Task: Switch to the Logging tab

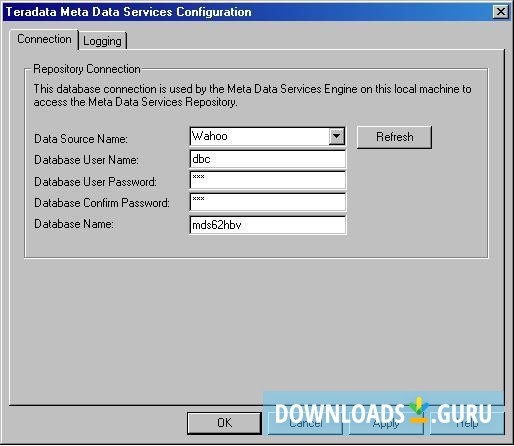Action: click(x=102, y=41)
